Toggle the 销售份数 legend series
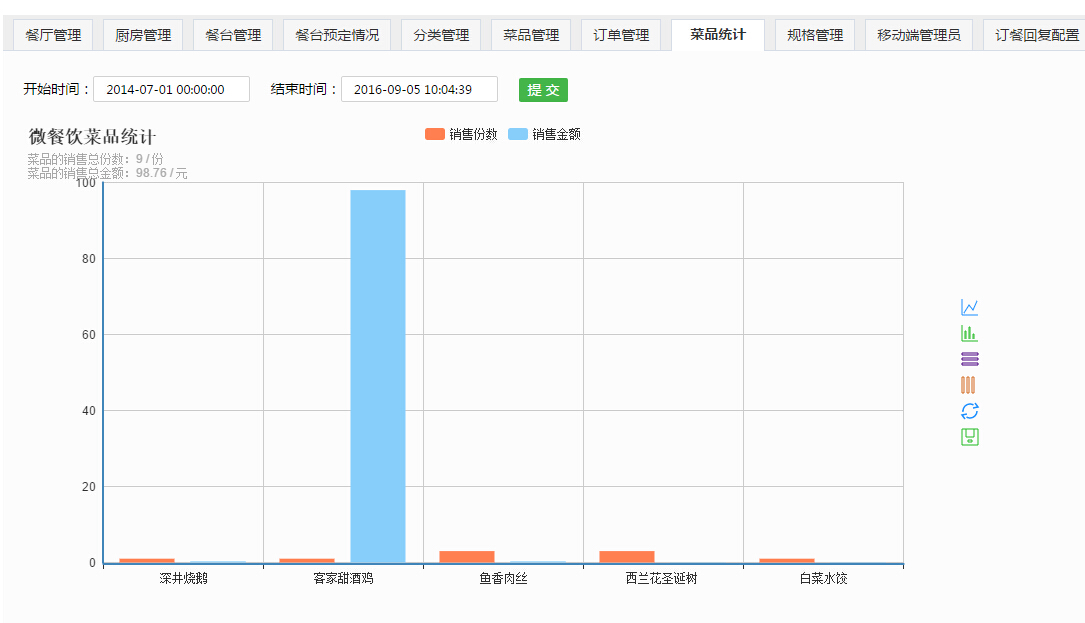 pos(461,134)
